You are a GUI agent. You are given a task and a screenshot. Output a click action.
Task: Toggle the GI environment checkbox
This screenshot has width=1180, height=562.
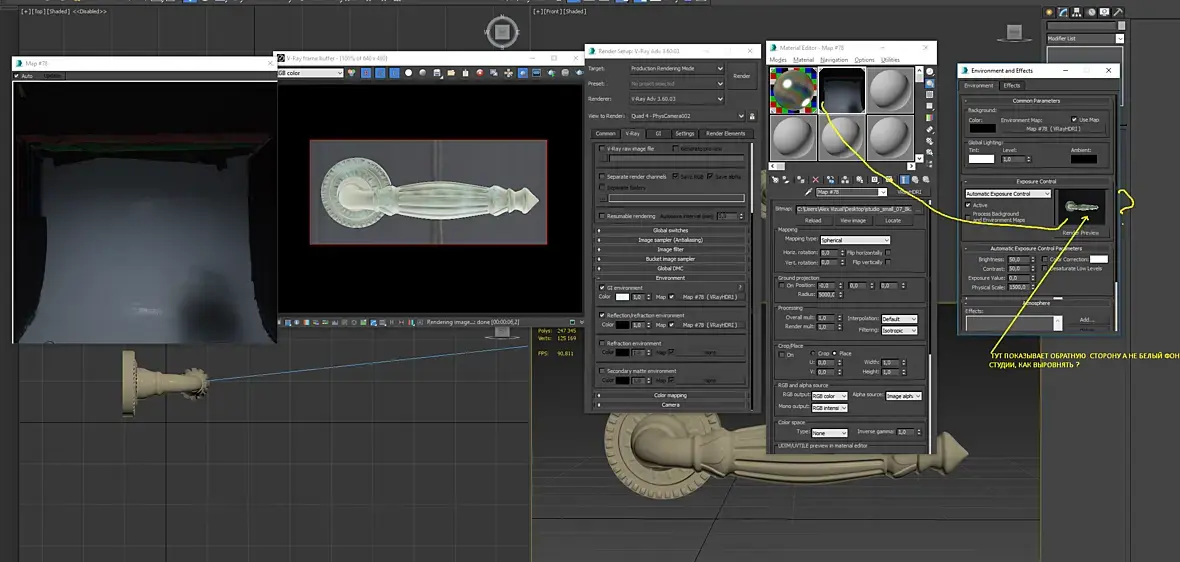tap(602, 287)
